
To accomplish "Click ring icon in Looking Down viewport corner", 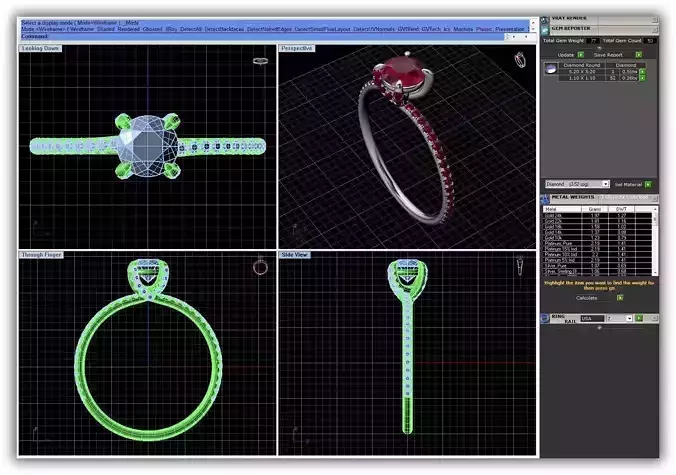I will coord(260,61).
